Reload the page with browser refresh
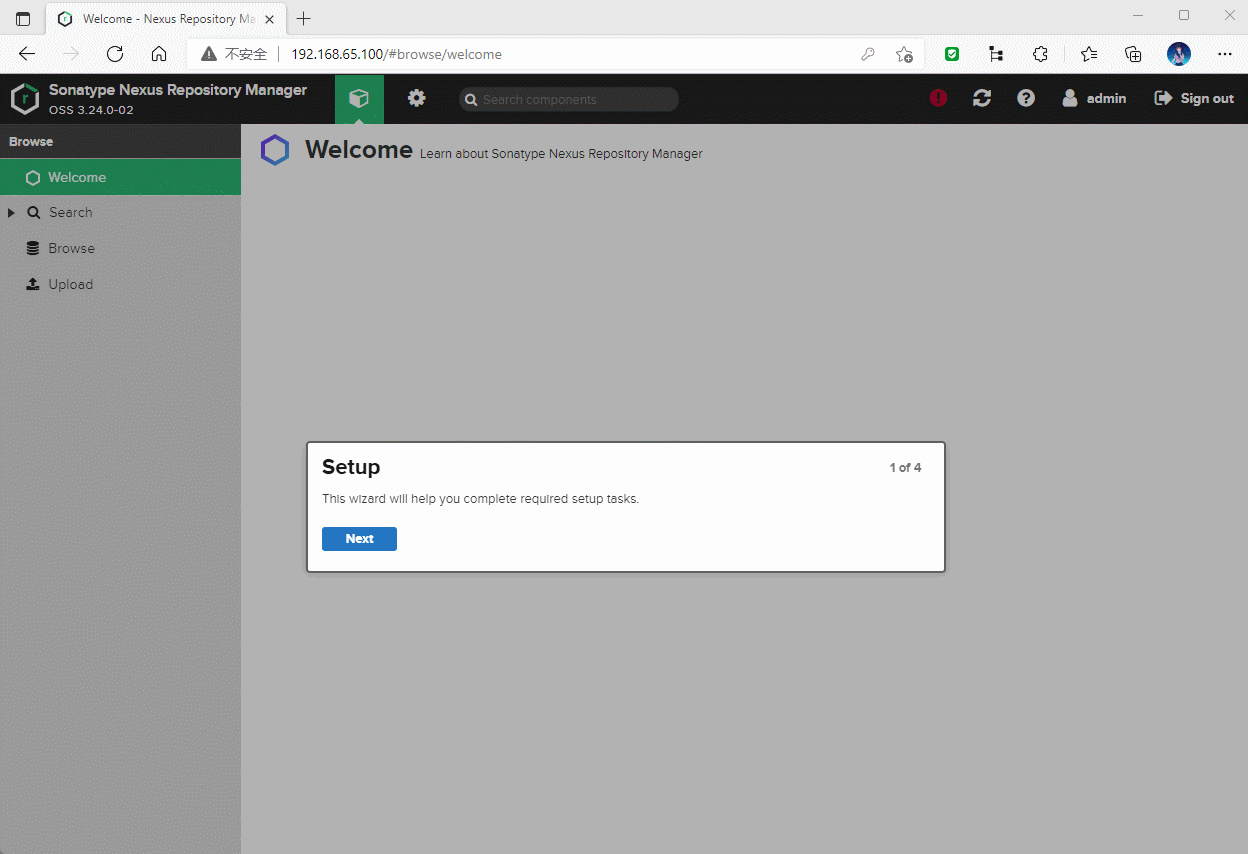This screenshot has width=1248, height=854. pos(115,54)
